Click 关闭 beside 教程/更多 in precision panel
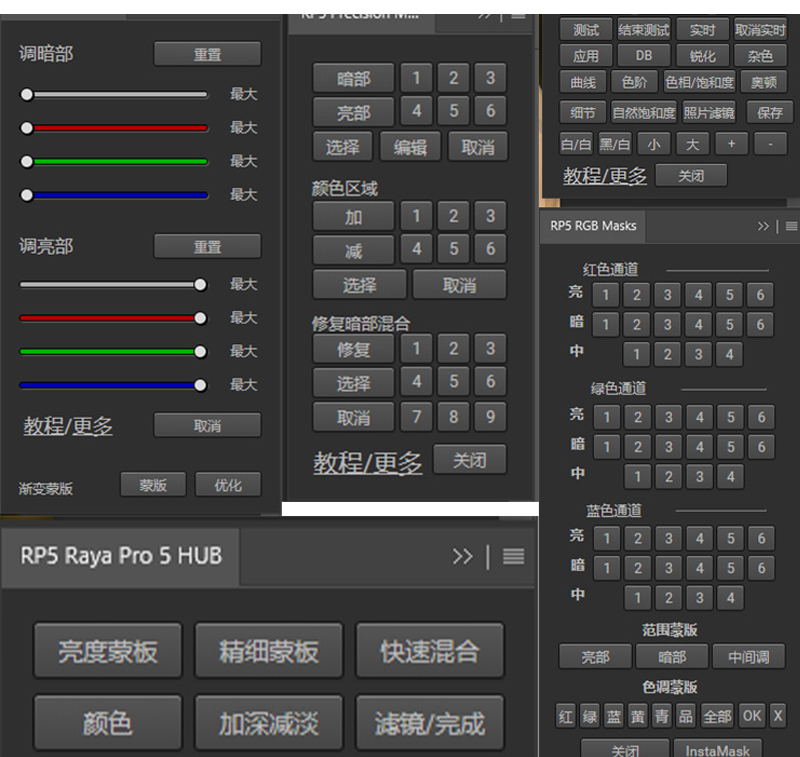Image resolution: width=800 pixels, height=757 pixels. click(470, 460)
